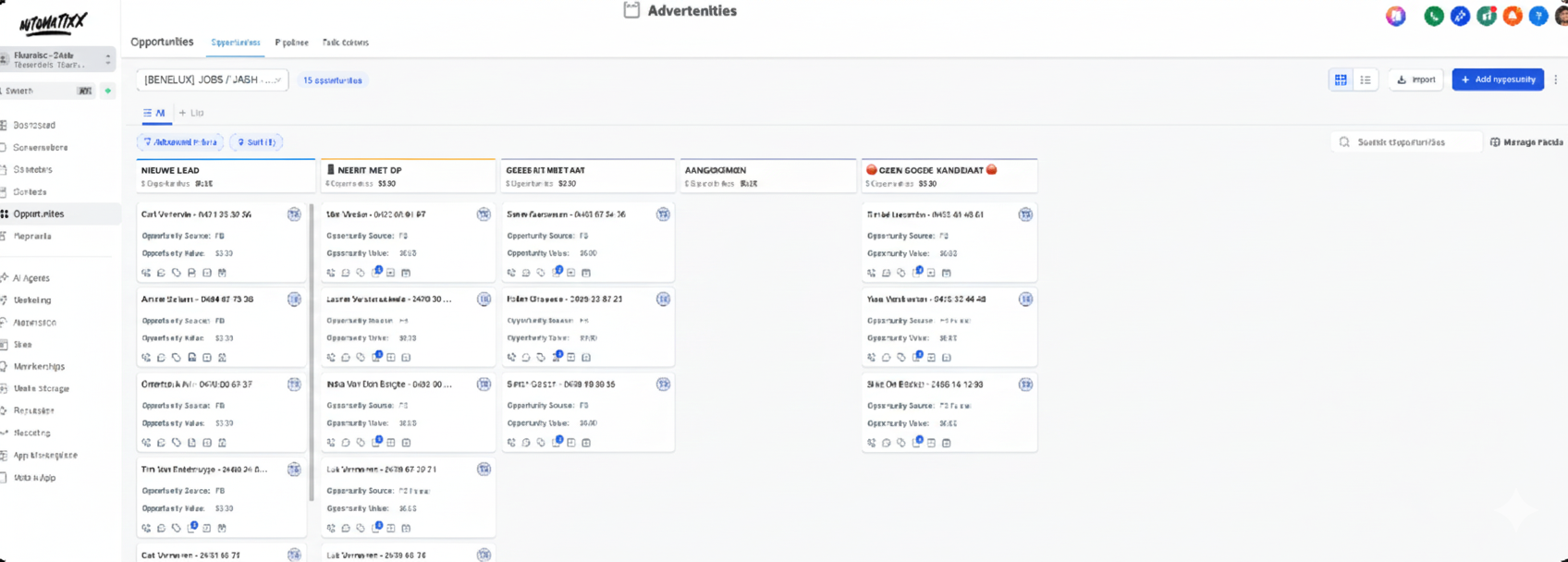Click the dark blue quick-actions icon in top bar
The image size is (1568, 562).
pos(1460,16)
